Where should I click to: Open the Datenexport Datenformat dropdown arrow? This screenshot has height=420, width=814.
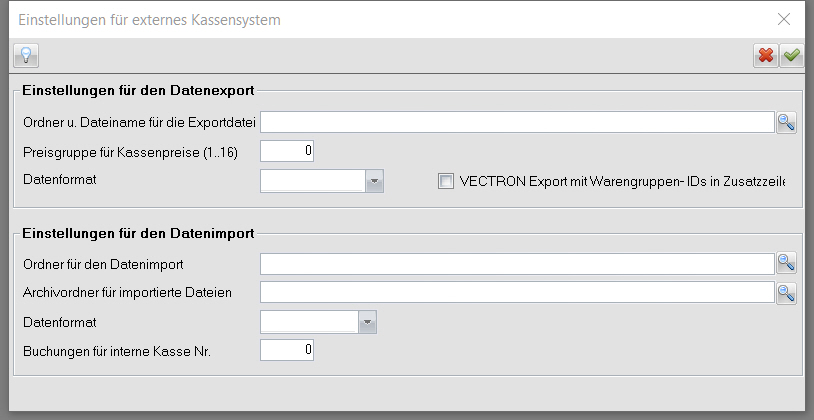pos(374,182)
